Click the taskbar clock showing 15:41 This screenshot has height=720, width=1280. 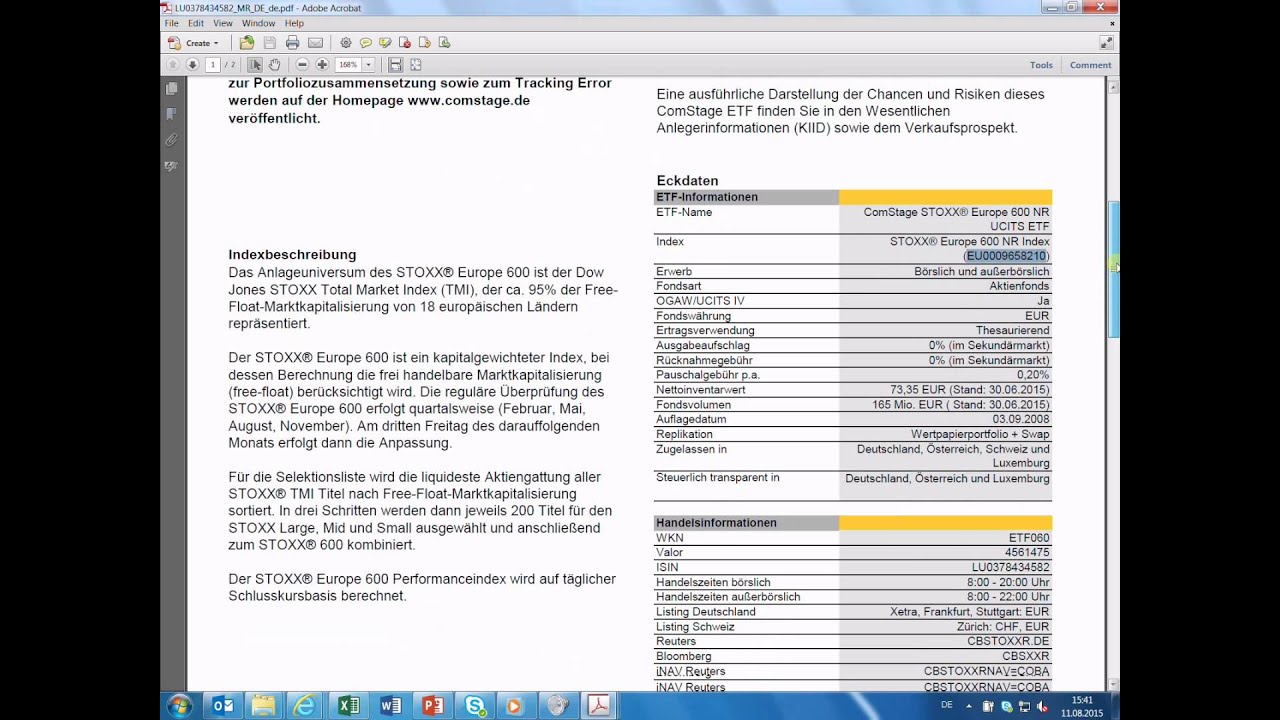pos(1081,706)
